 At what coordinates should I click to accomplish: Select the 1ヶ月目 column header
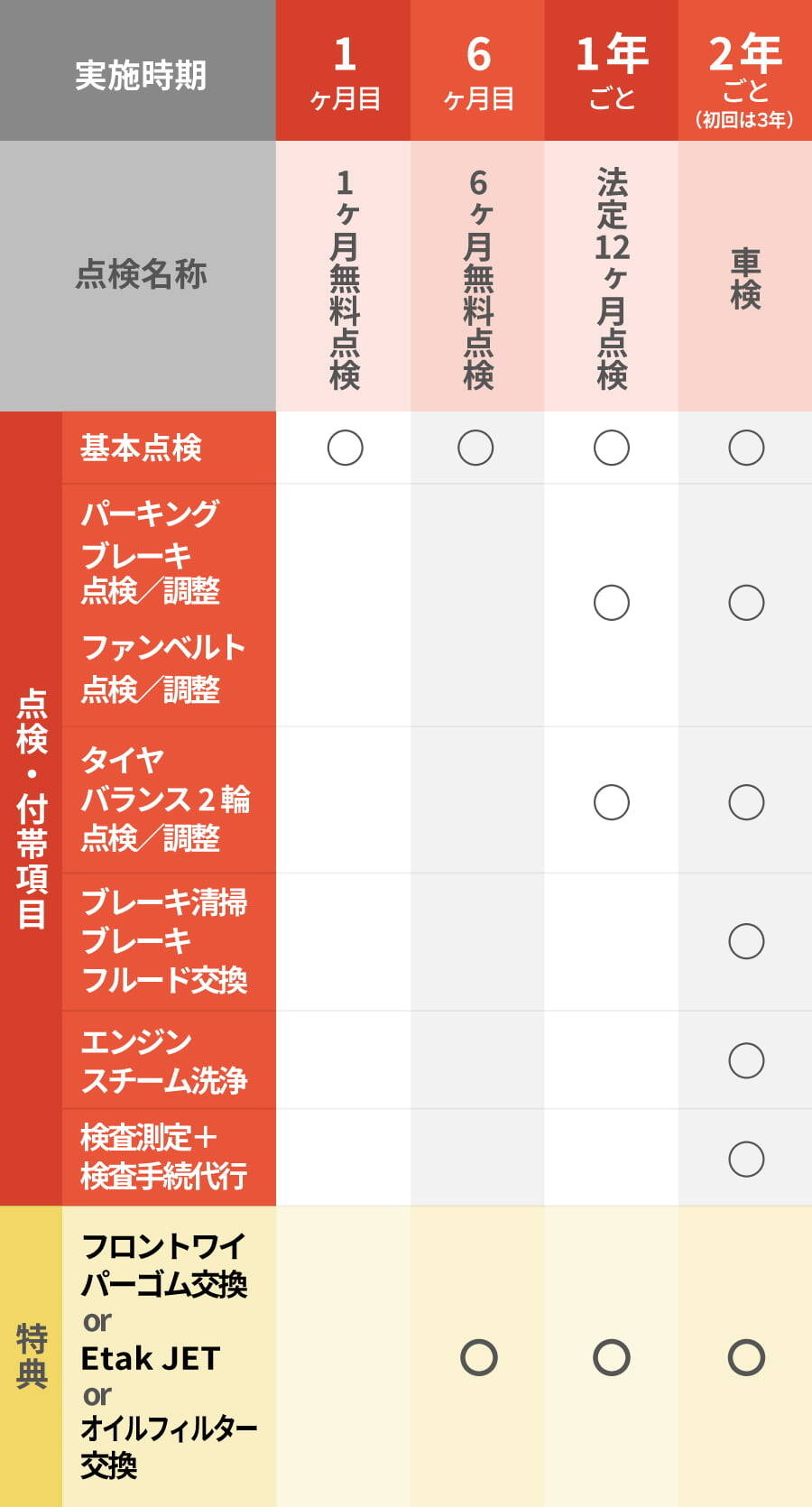coord(344,71)
